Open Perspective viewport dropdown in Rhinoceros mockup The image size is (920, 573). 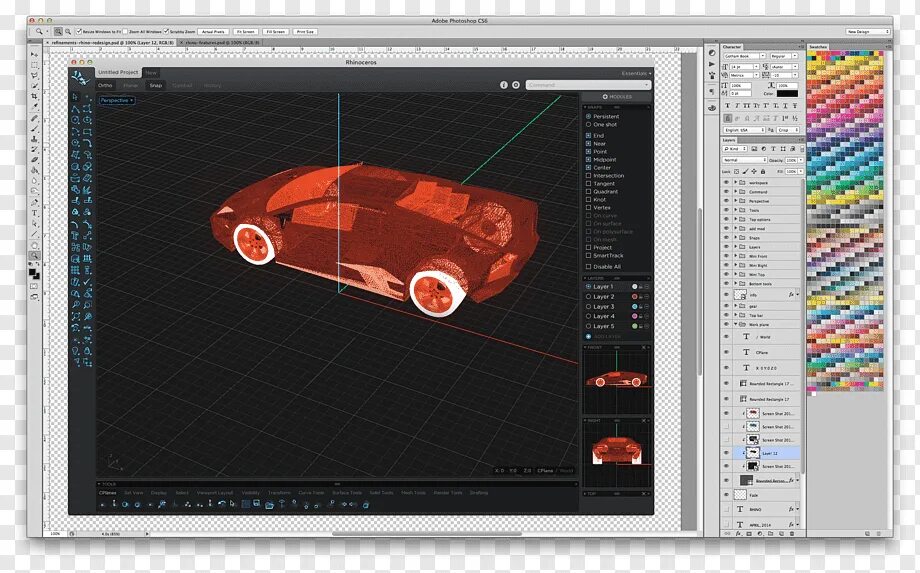[x=117, y=100]
